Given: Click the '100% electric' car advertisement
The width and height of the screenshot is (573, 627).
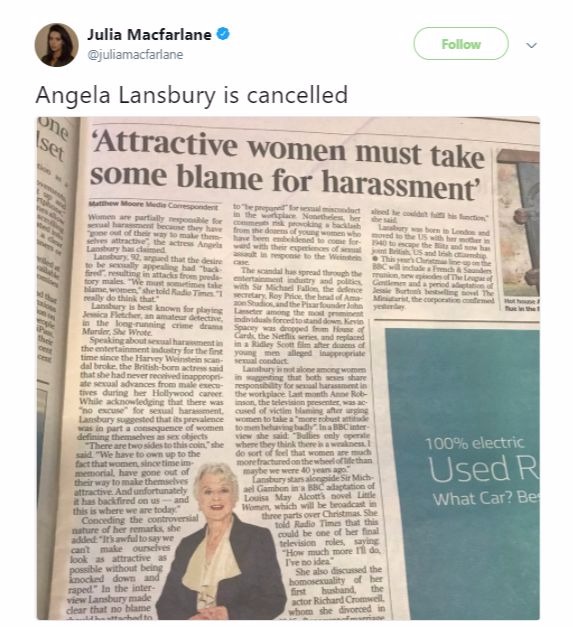Looking at the screenshot, I should tap(463, 474).
